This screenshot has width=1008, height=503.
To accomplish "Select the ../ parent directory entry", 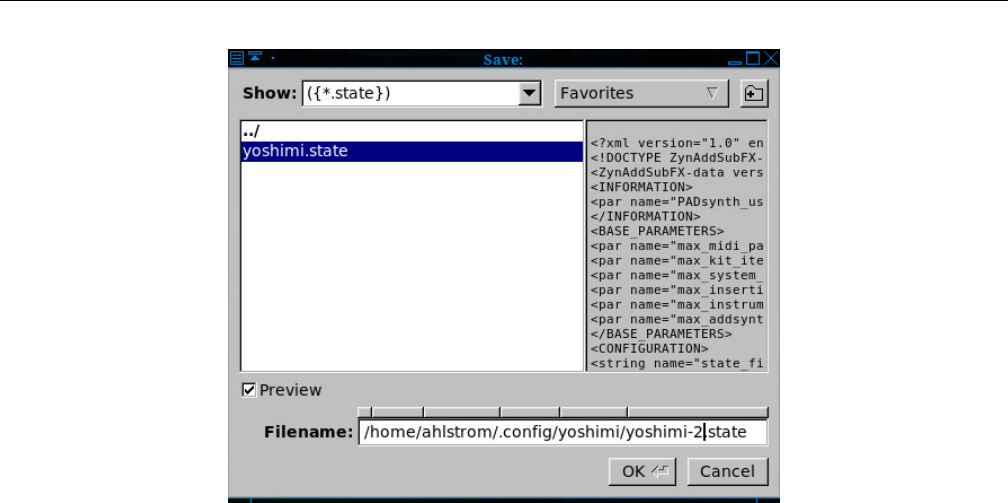I will coord(412,132).
